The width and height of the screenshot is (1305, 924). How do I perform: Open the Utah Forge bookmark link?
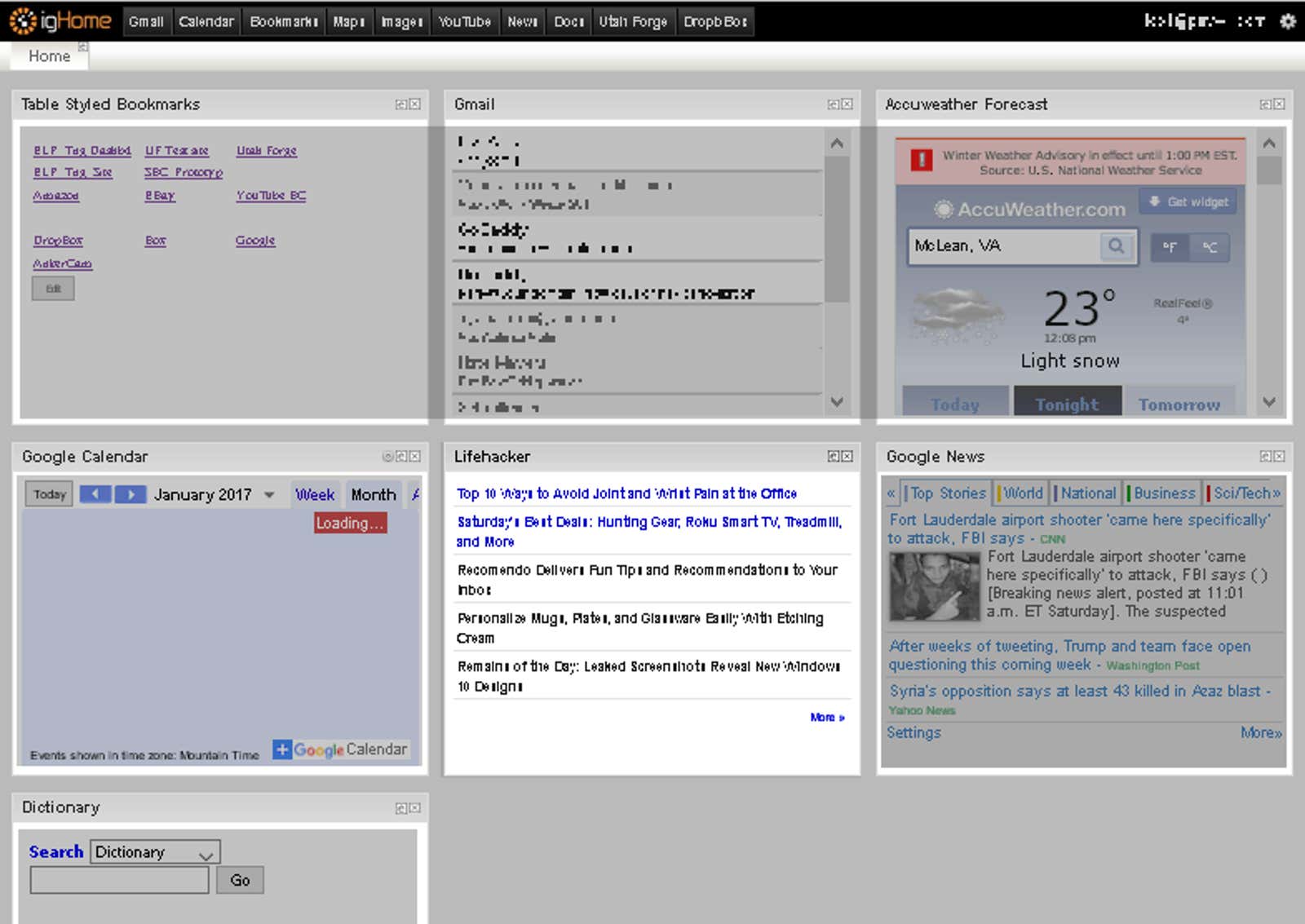tap(267, 151)
